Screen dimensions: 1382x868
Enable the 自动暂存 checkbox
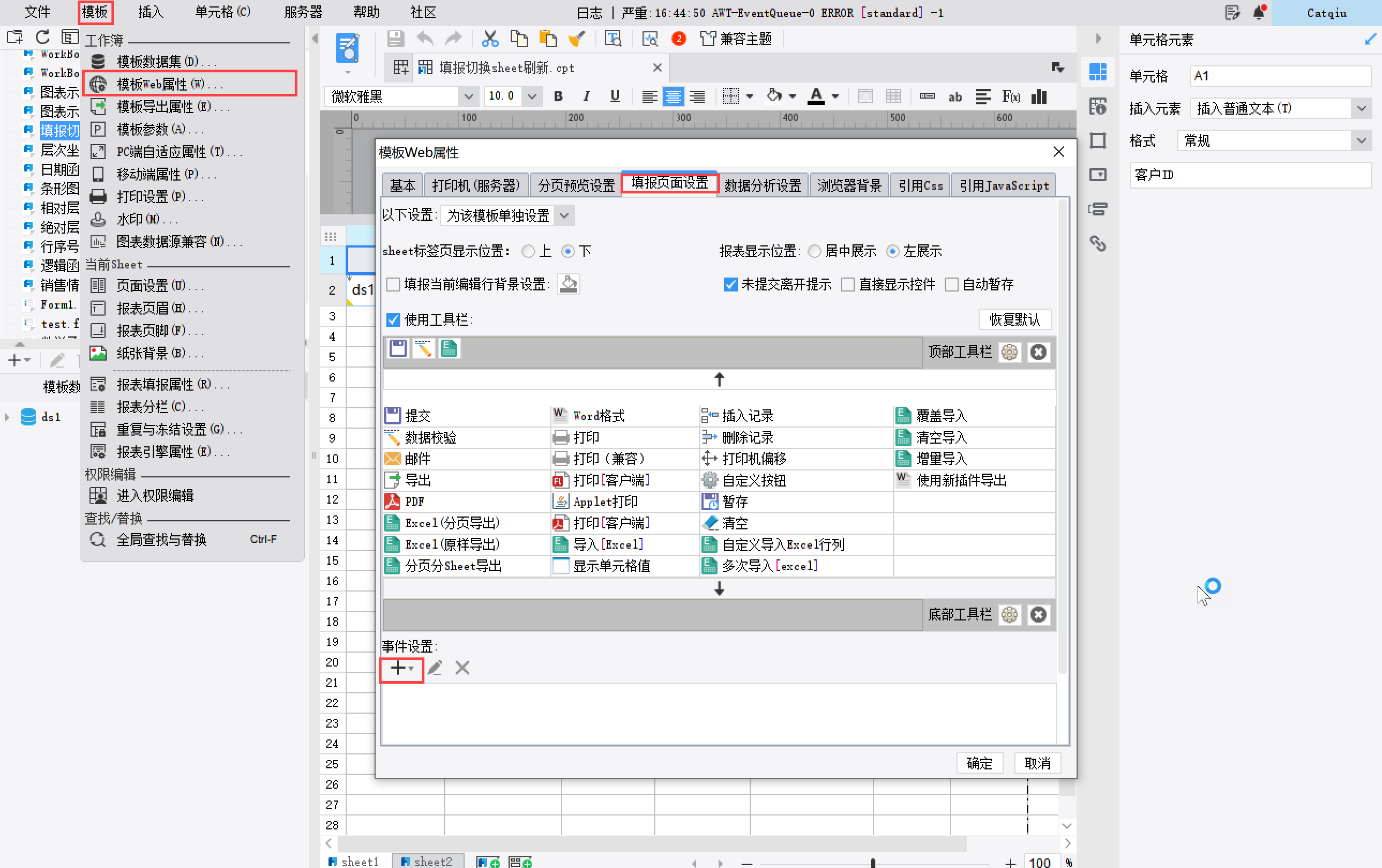coord(951,285)
